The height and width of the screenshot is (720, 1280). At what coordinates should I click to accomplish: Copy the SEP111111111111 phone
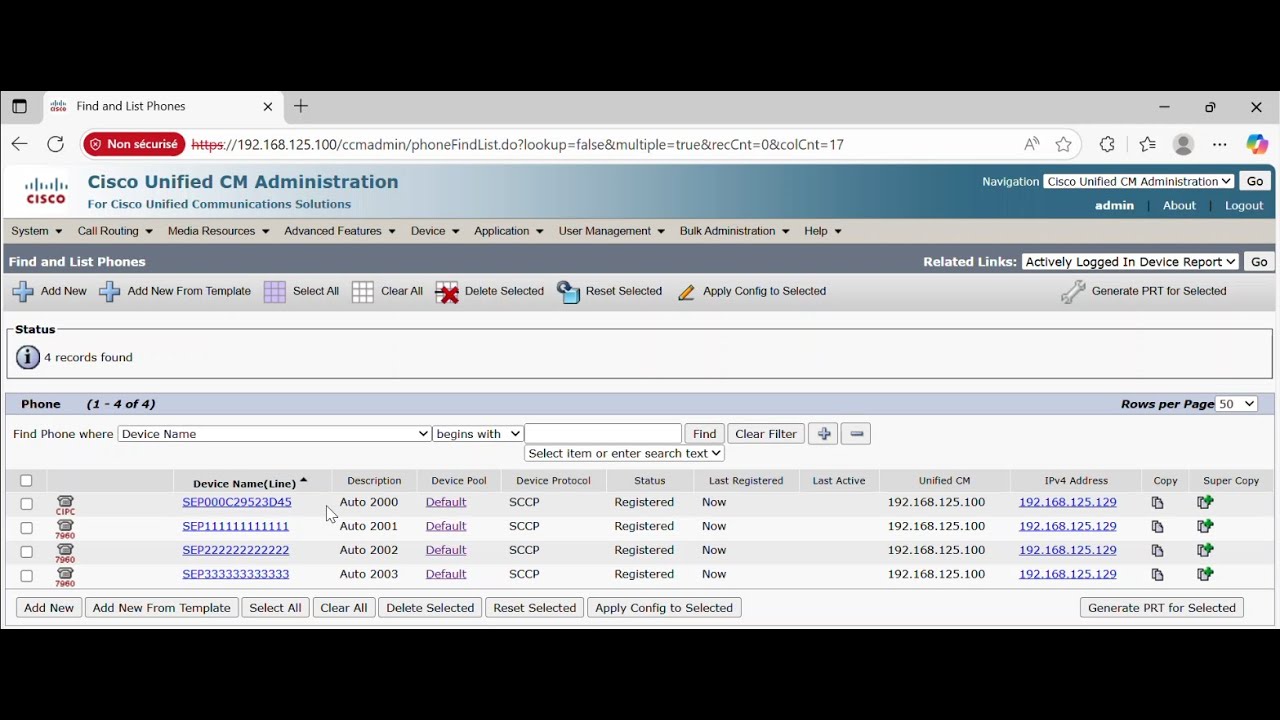pos(1157,527)
